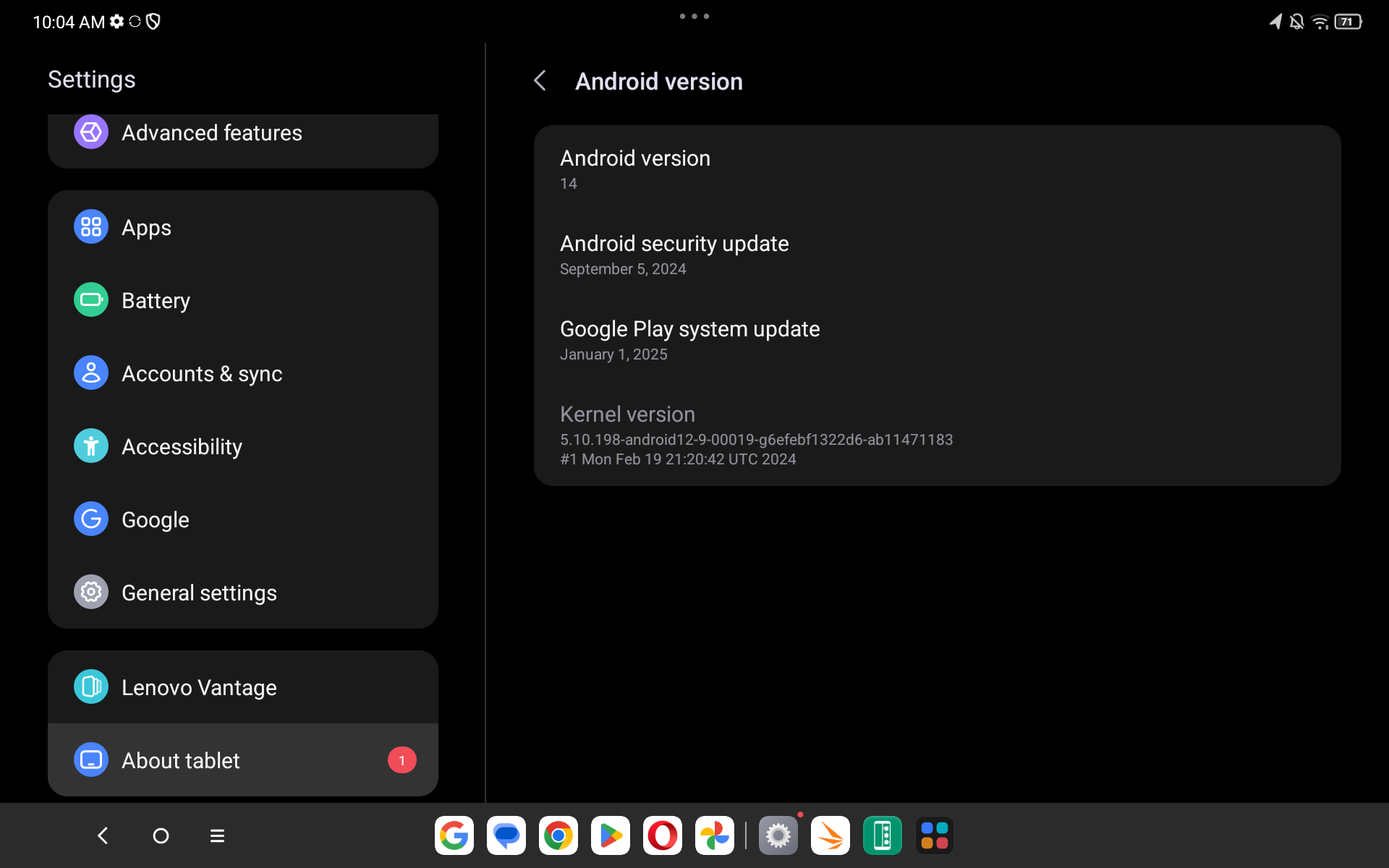Open Recents from navigation bar

coord(217,835)
